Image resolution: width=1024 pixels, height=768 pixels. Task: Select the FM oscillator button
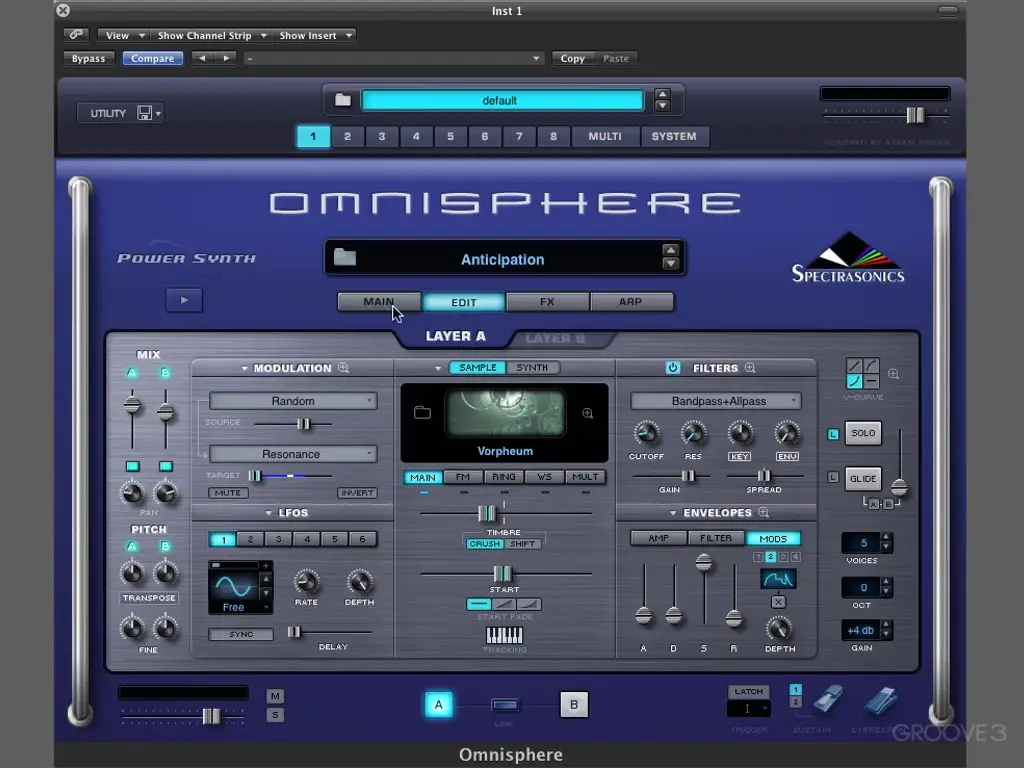pyautogui.click(x=463, y=477)
